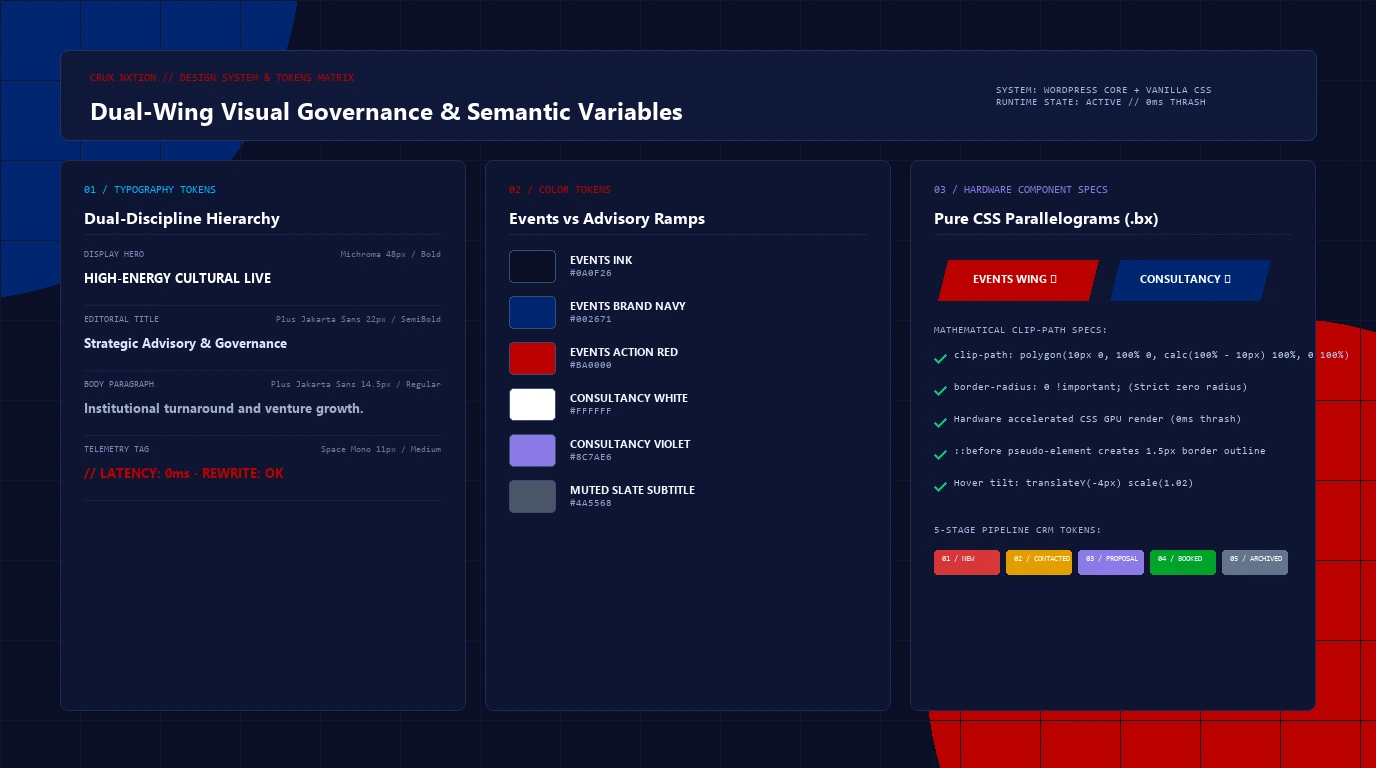Click the 02 / COLOR TOKENS label
The image size is (1376, 768).
tap(560, 190)
